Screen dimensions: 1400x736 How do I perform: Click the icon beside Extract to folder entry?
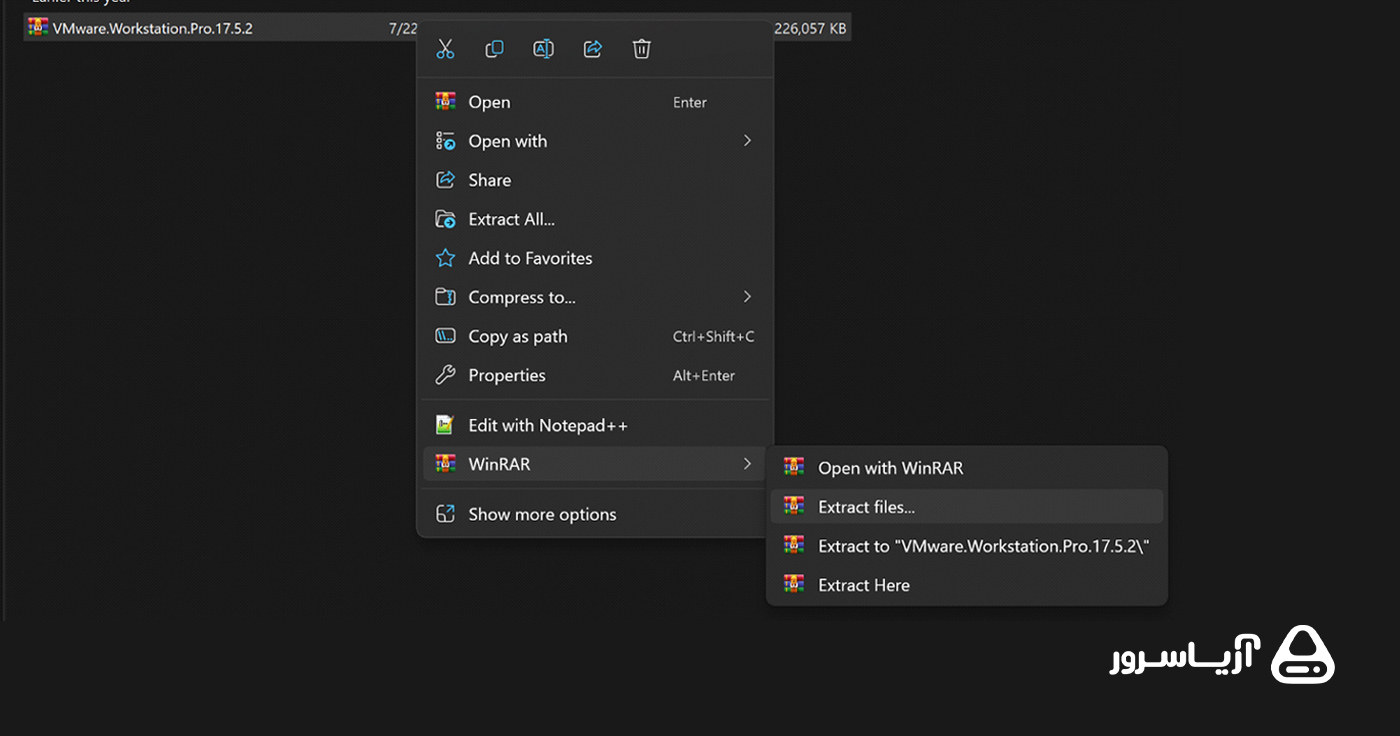point(794,545)
